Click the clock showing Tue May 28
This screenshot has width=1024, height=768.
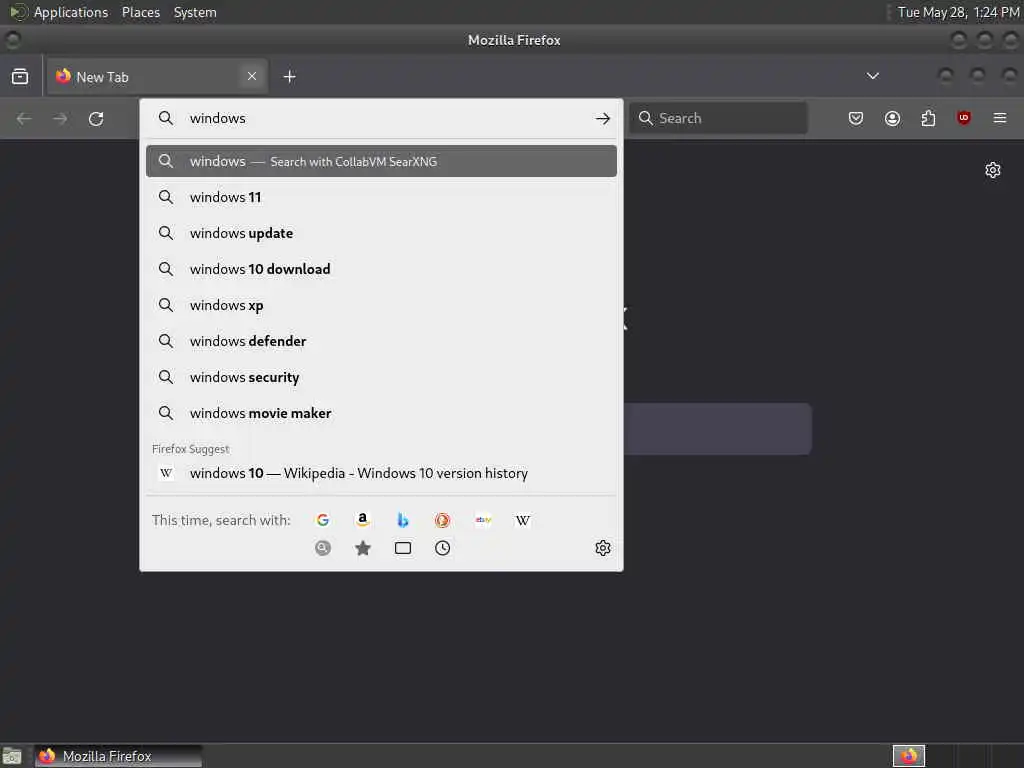[958, 12]
